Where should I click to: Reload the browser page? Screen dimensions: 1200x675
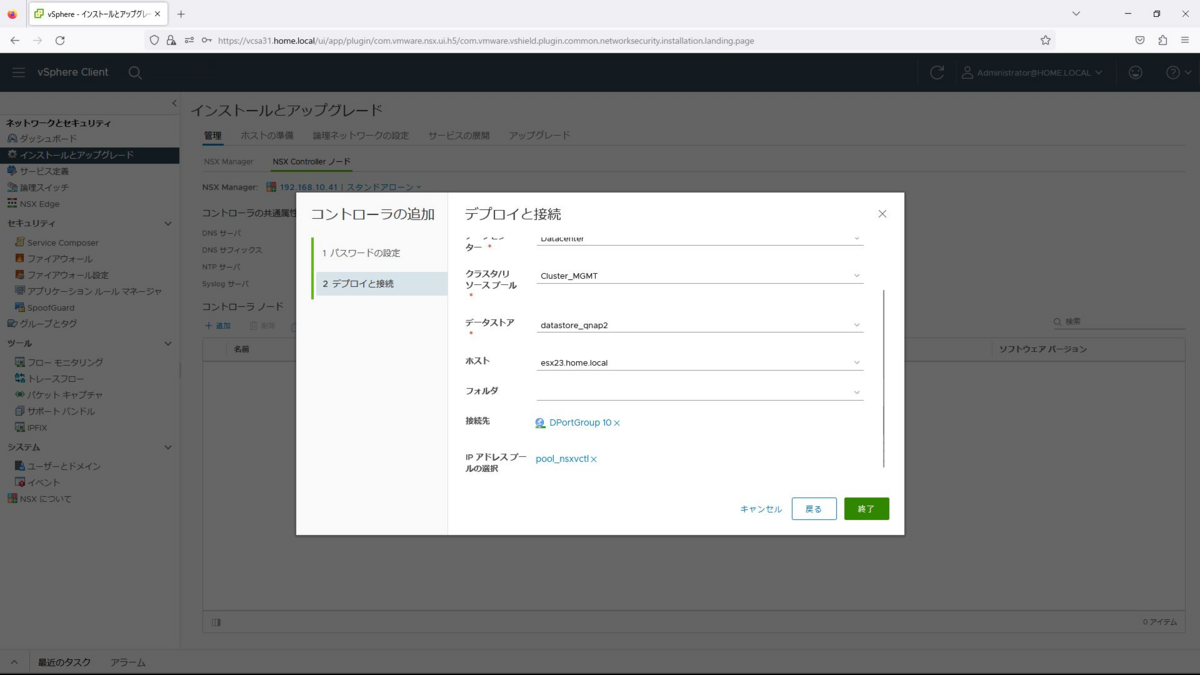60,40
